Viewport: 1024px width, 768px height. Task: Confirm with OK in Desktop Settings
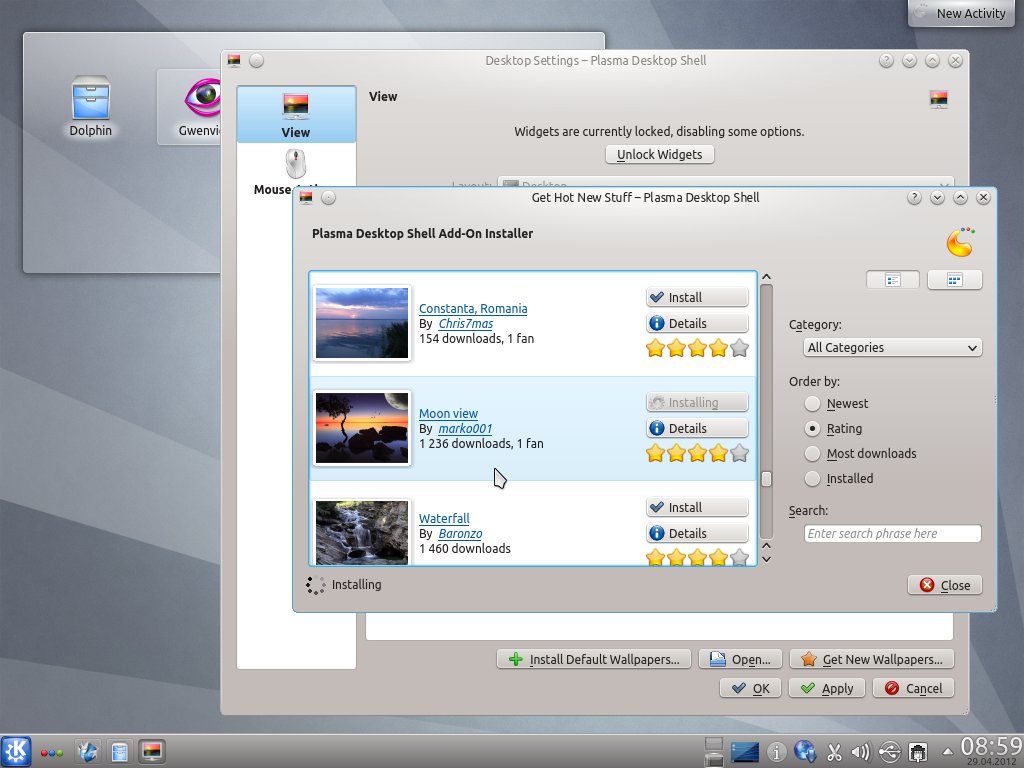(750, 688)
